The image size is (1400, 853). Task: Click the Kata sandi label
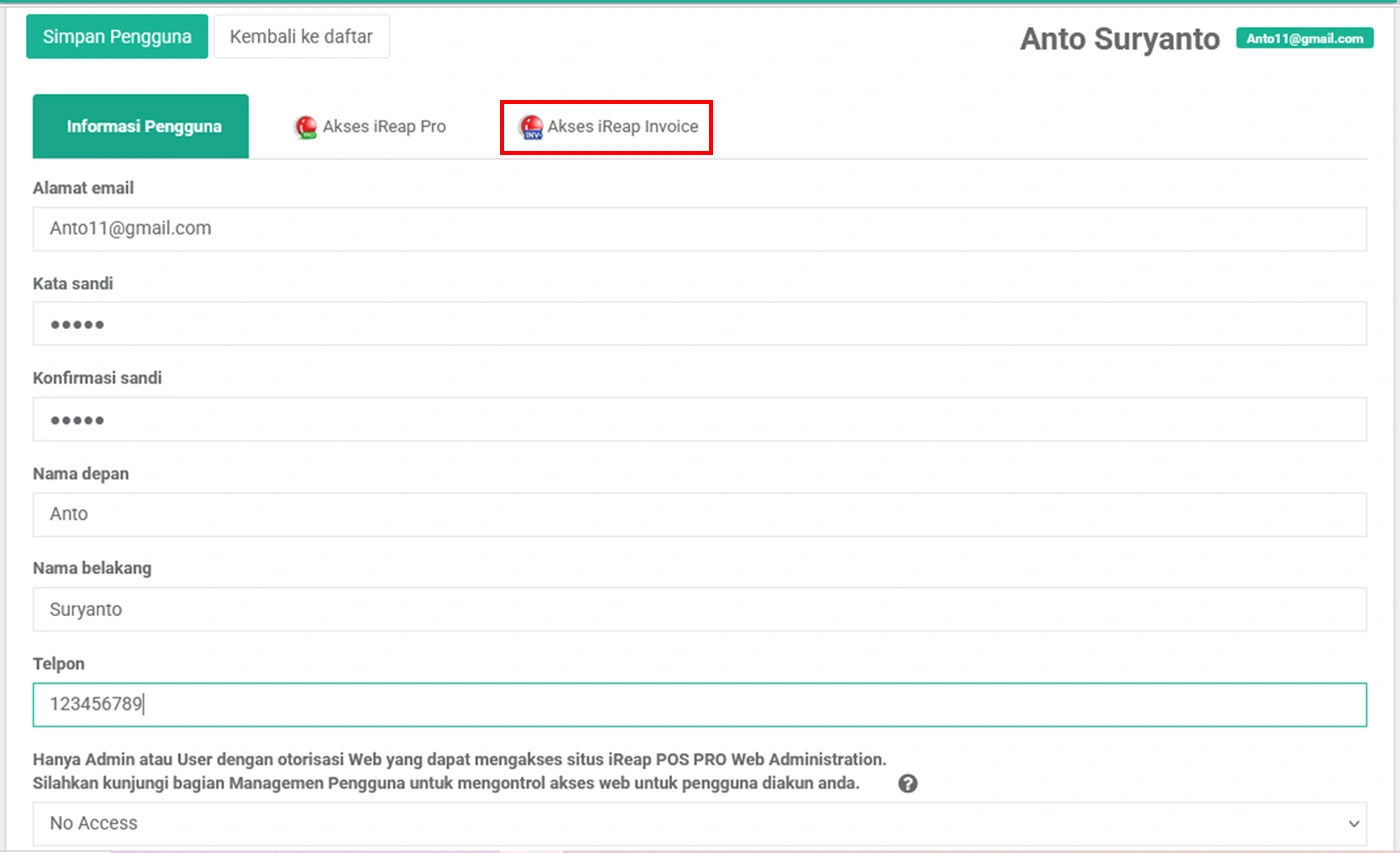pyautogui.click(x=73, y=283)
